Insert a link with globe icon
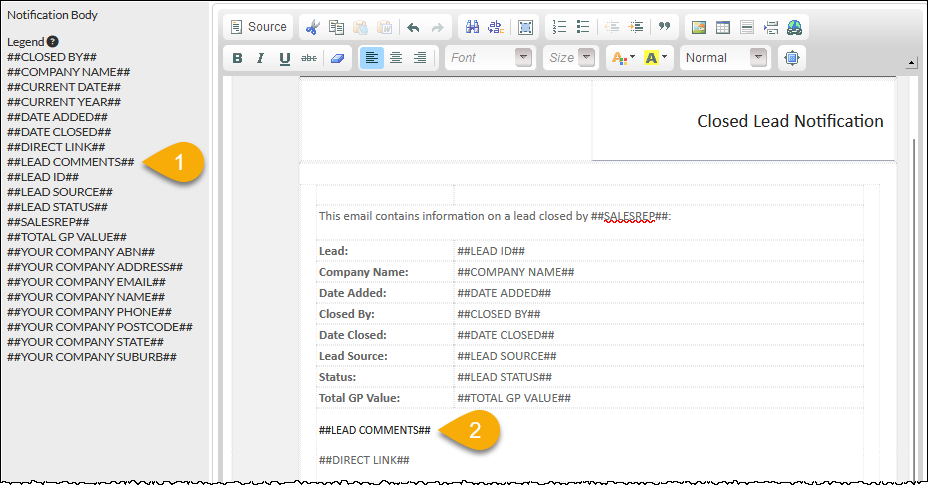Viewport: 928px width, 485px height. click(794, 27)
